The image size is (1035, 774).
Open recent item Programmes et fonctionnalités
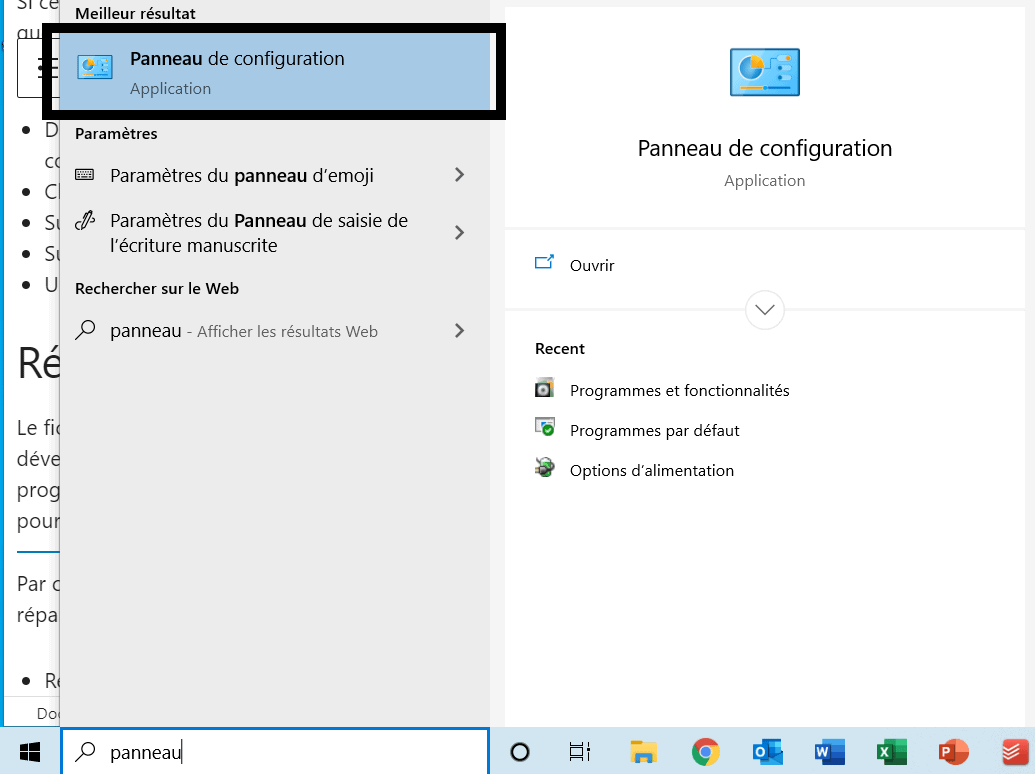pos(679,391)
